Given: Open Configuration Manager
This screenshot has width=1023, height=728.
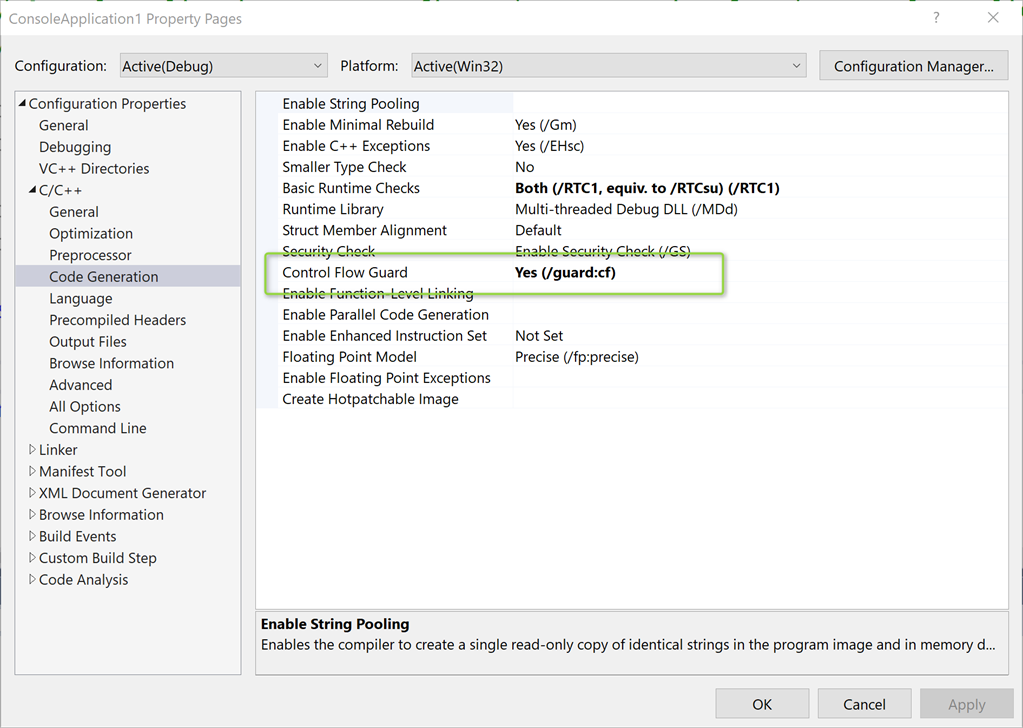Looking at the screenshot, I should coord(912,64).
